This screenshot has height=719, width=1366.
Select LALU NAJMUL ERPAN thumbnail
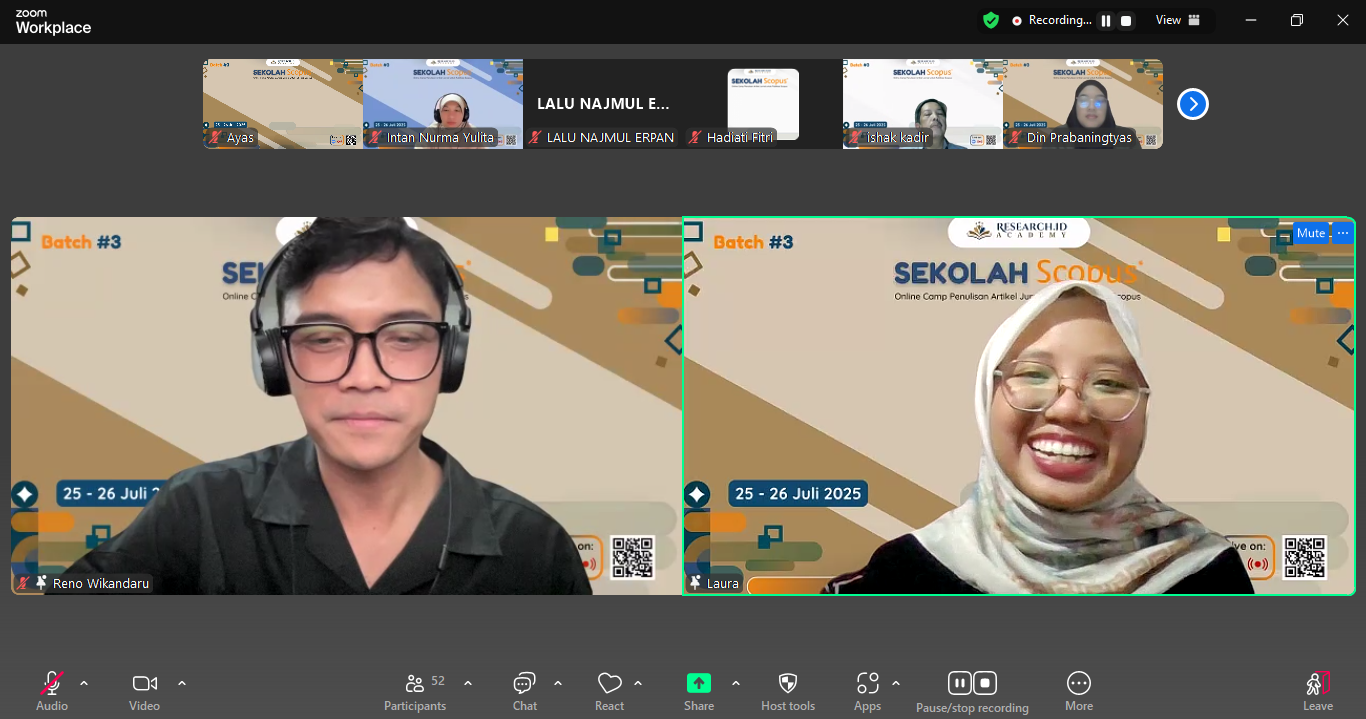[x=603, y=104]
